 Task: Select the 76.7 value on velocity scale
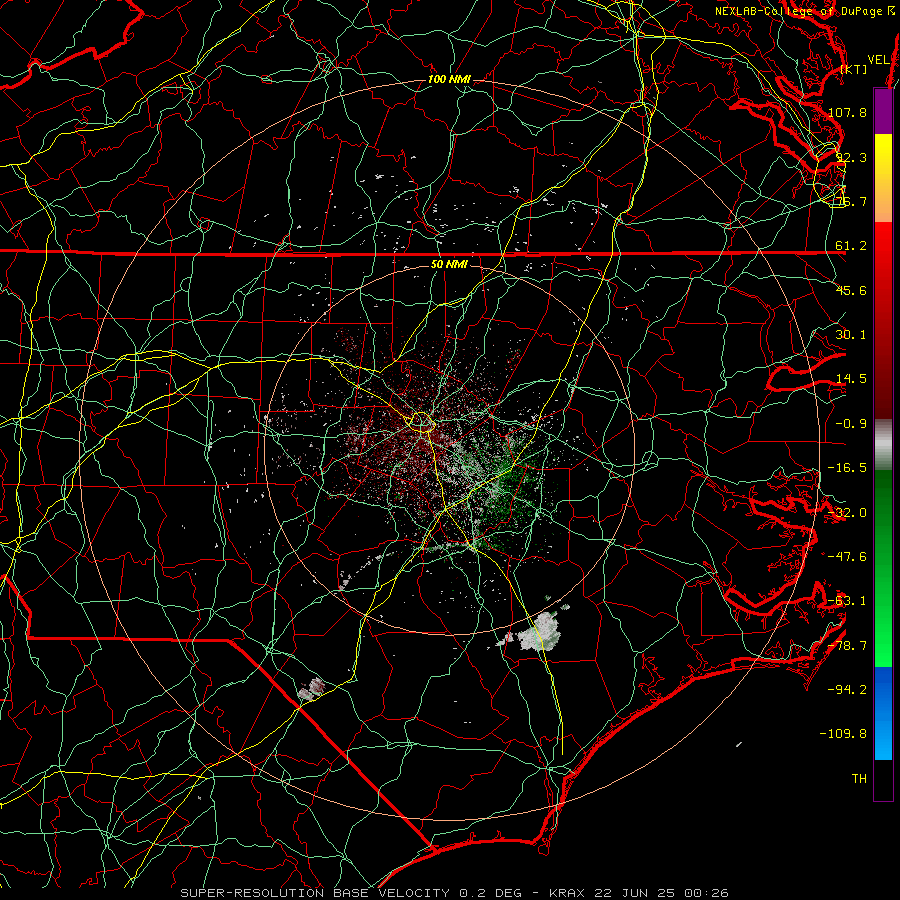click(x=851, y=201)
